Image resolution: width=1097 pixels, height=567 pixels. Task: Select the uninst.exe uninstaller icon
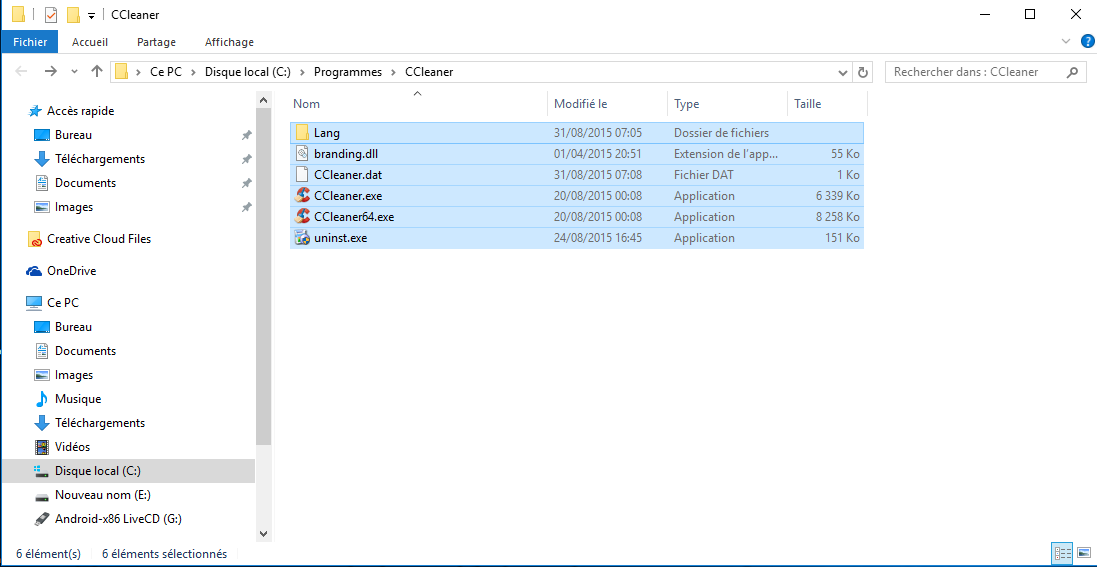click(302, 237)
